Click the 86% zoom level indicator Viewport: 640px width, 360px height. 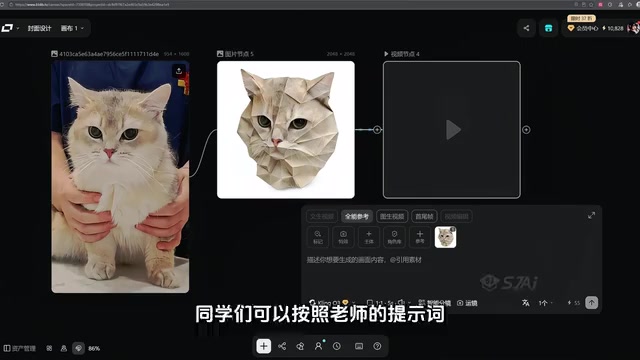click(x=94, y=348)
